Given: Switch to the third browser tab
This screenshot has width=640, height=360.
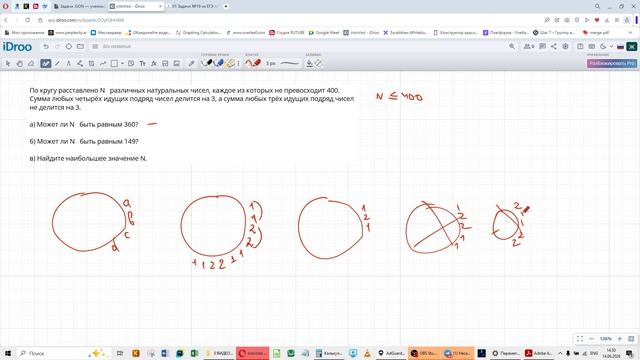Looking at the screenshot, I should tap(193, 7).
